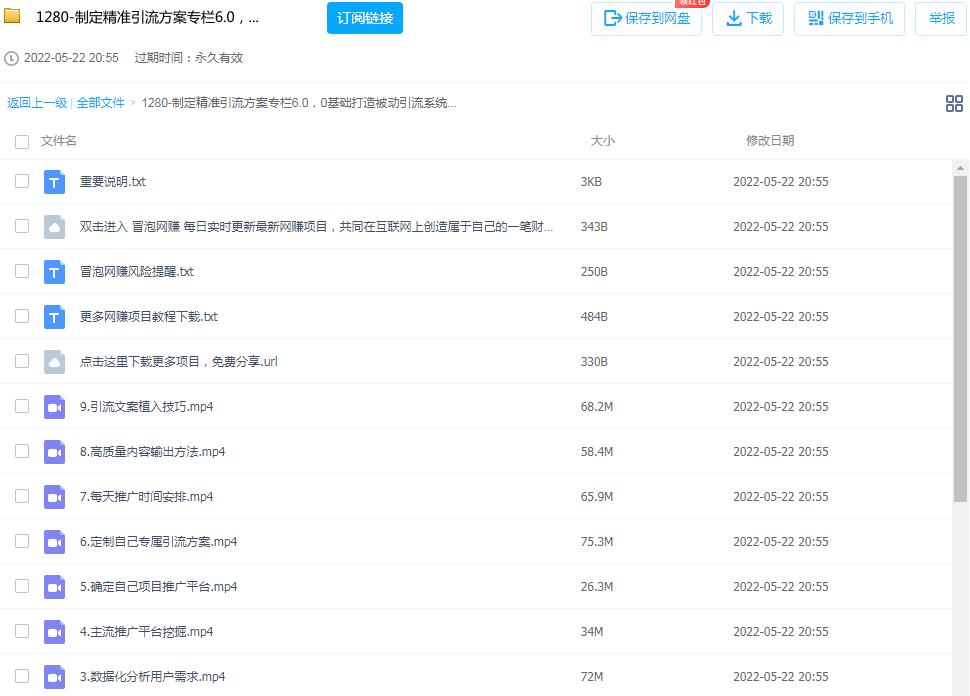Open file 更多网赚项目教程下载.txt
970x696 pixels.
click(148, 317)
